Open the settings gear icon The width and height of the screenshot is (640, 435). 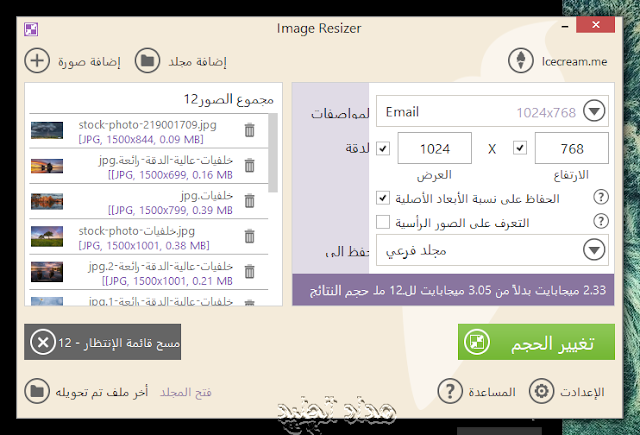(541, 391)
